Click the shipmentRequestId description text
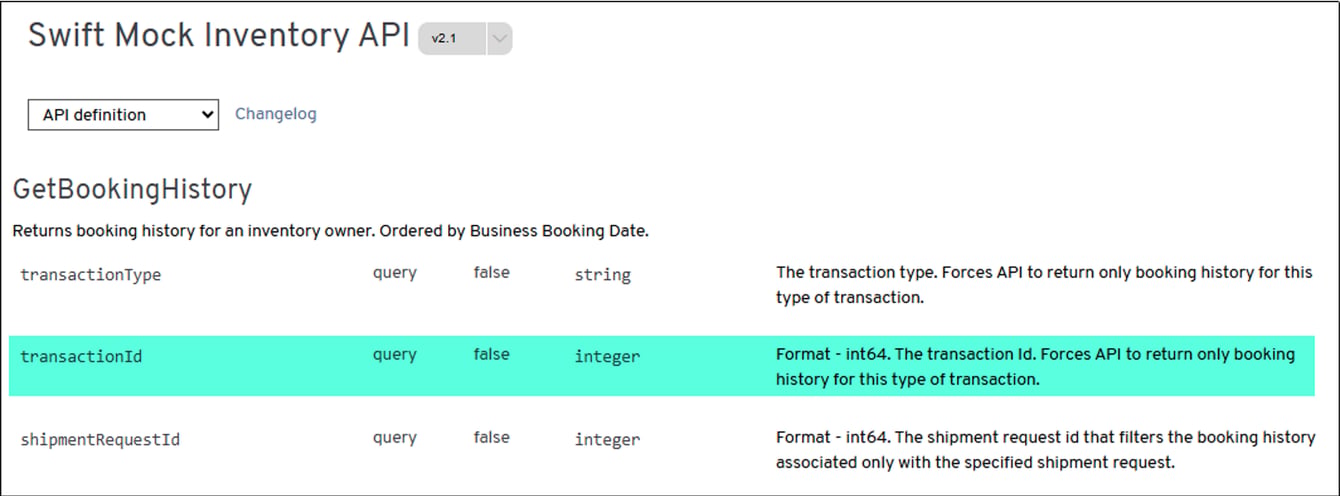The width and height of the screenshot is (1340, 496). coord(1045,450)
